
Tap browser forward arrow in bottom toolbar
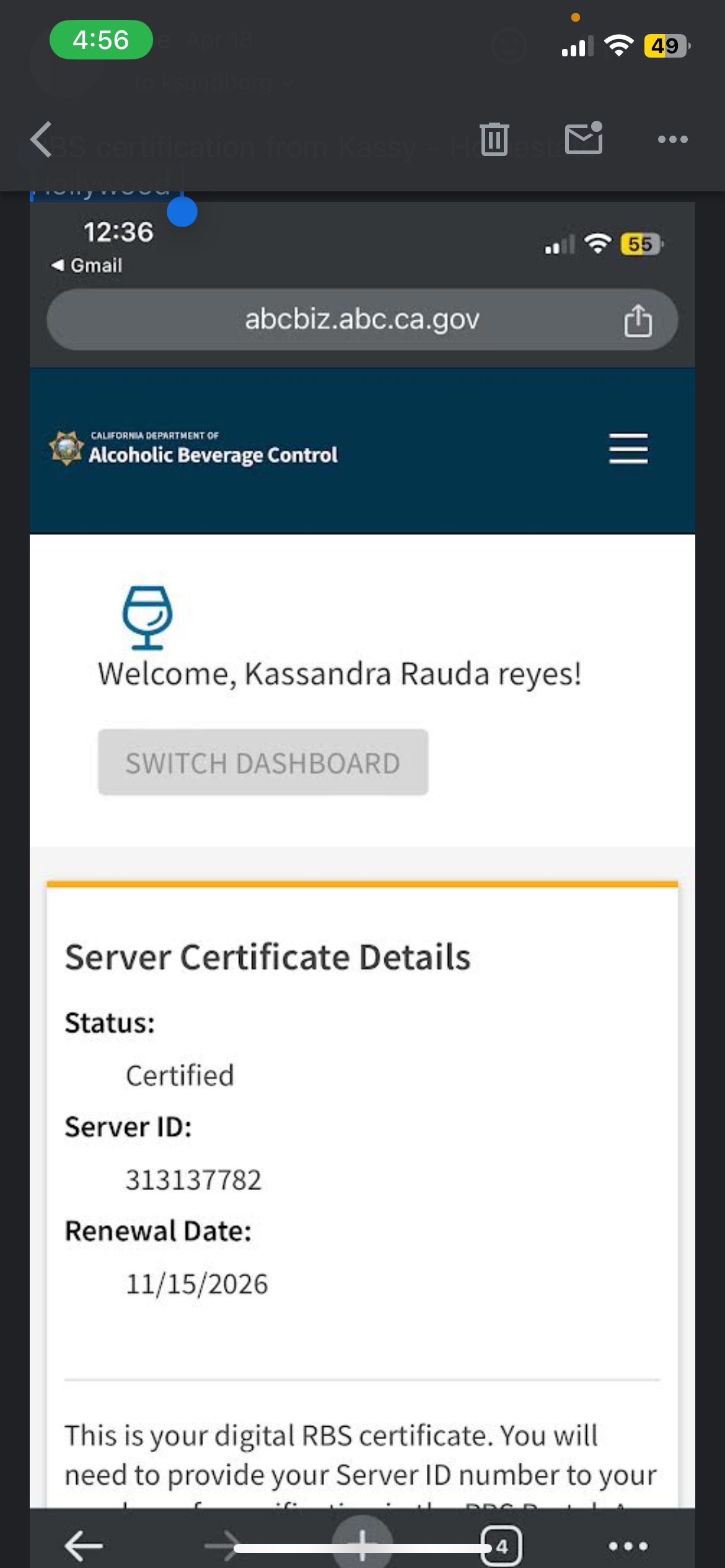point(223,1546)
